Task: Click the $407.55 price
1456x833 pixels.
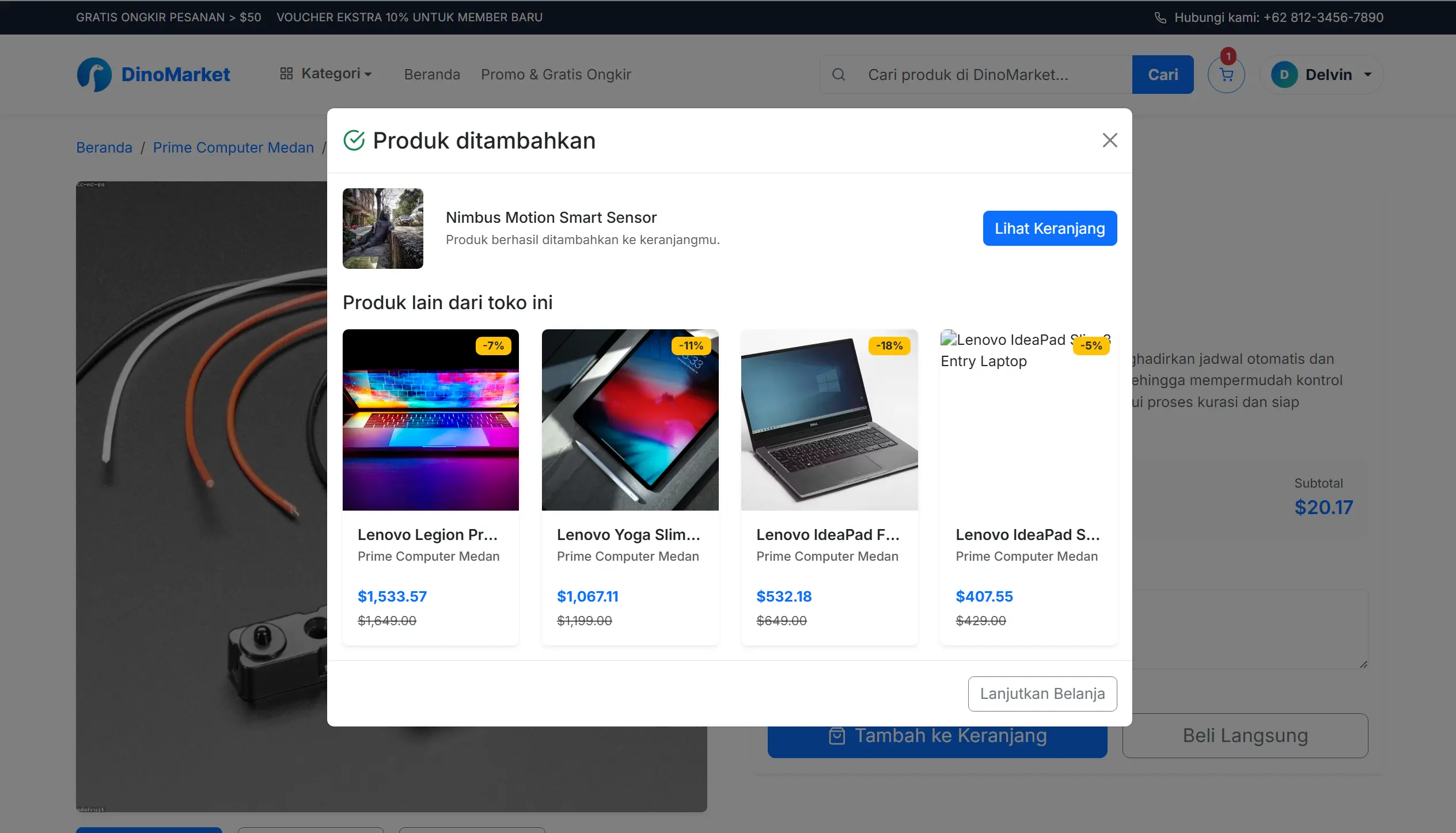Action: click(x=984, y=596)
